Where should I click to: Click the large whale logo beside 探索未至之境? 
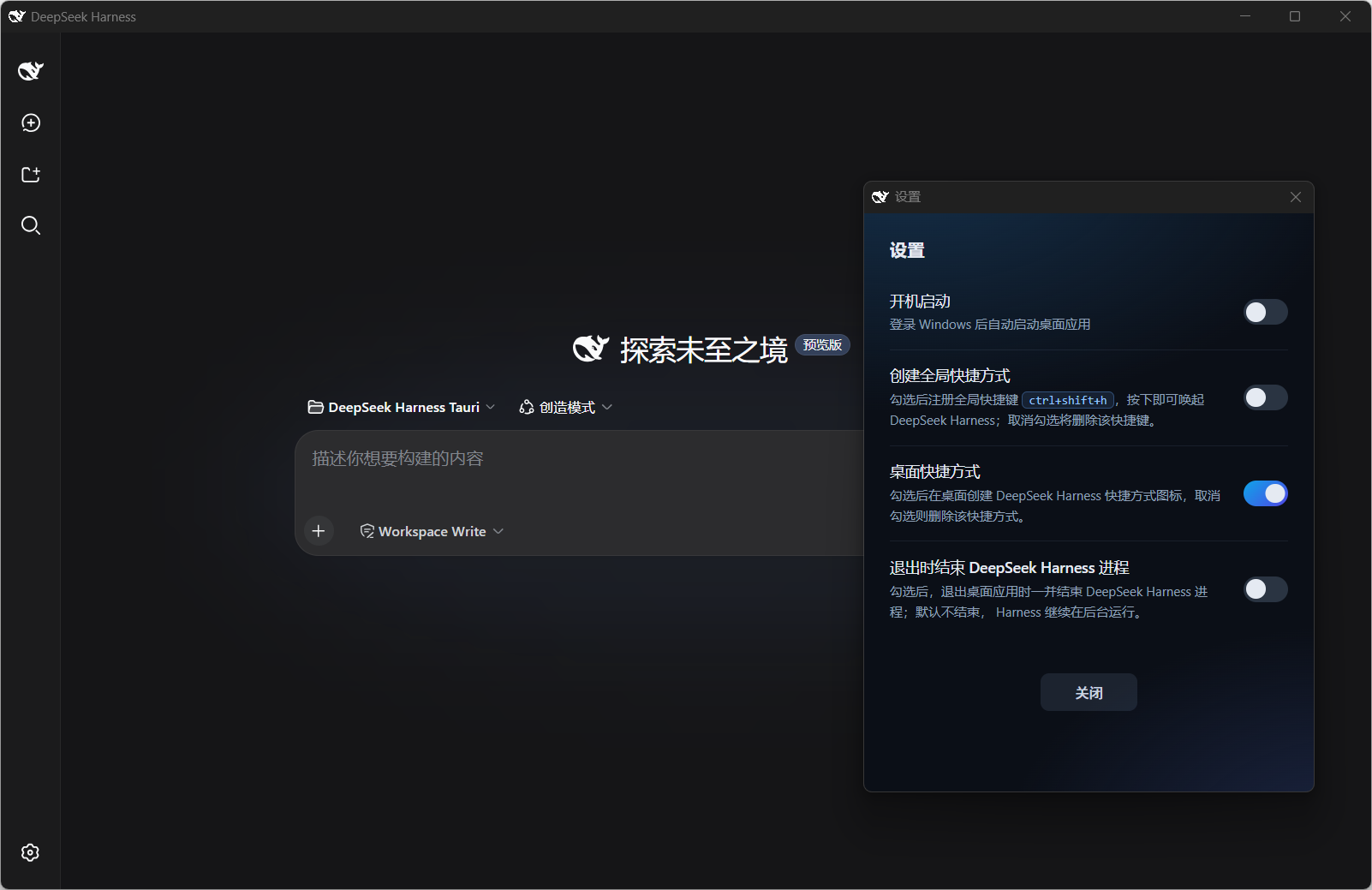coord(591,349)
